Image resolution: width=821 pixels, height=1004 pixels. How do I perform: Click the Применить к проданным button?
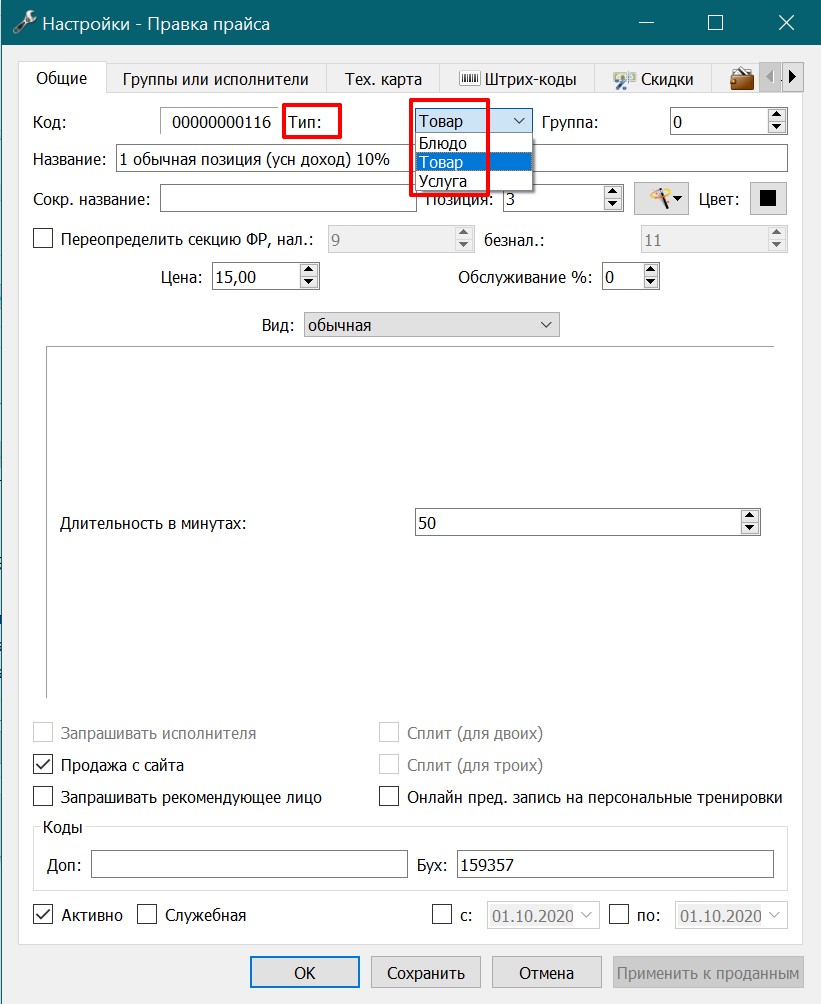tap(708, 973)
